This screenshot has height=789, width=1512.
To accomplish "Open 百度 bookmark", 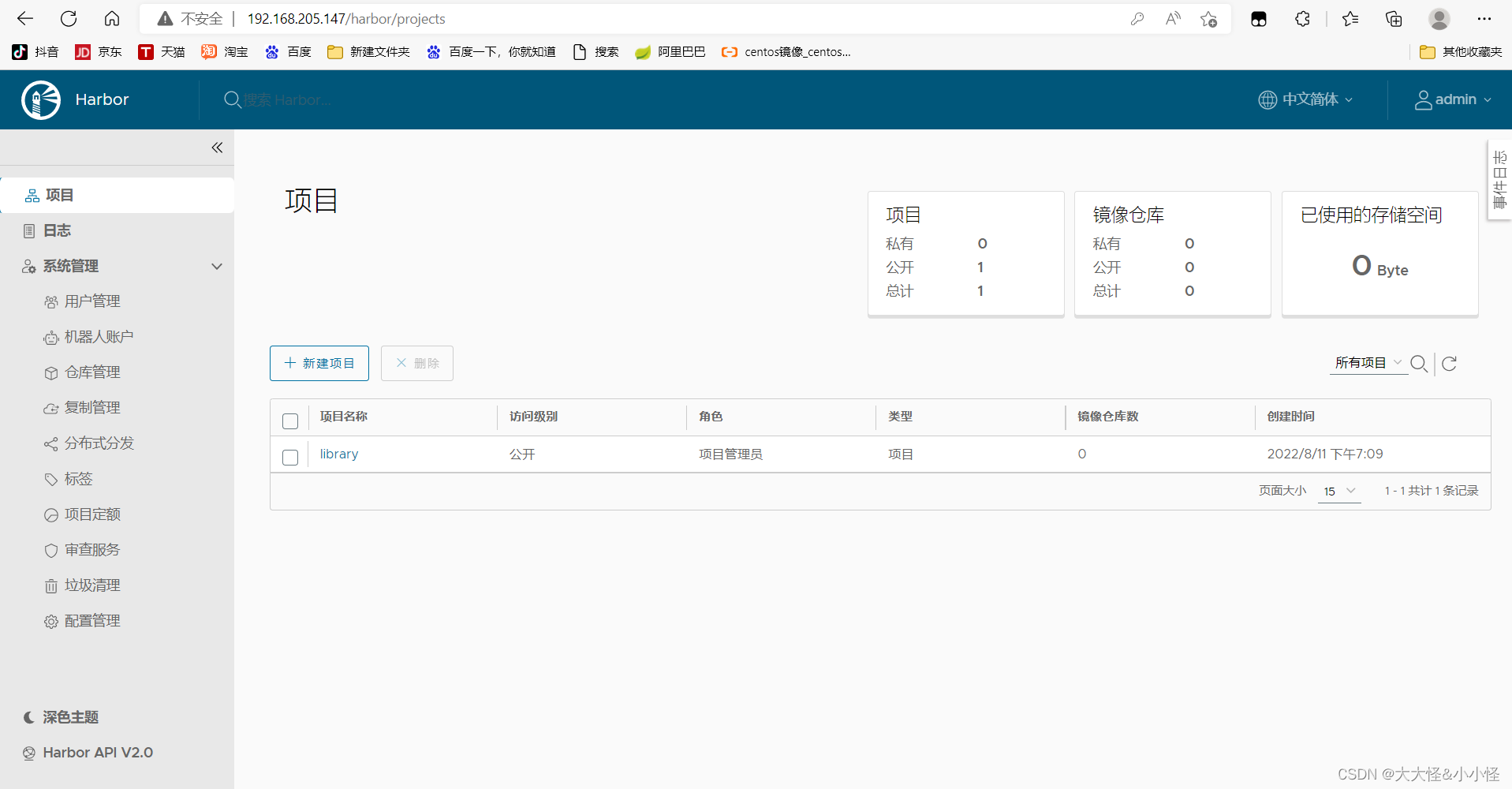I will pyautogui.click(x=288, y=52).
